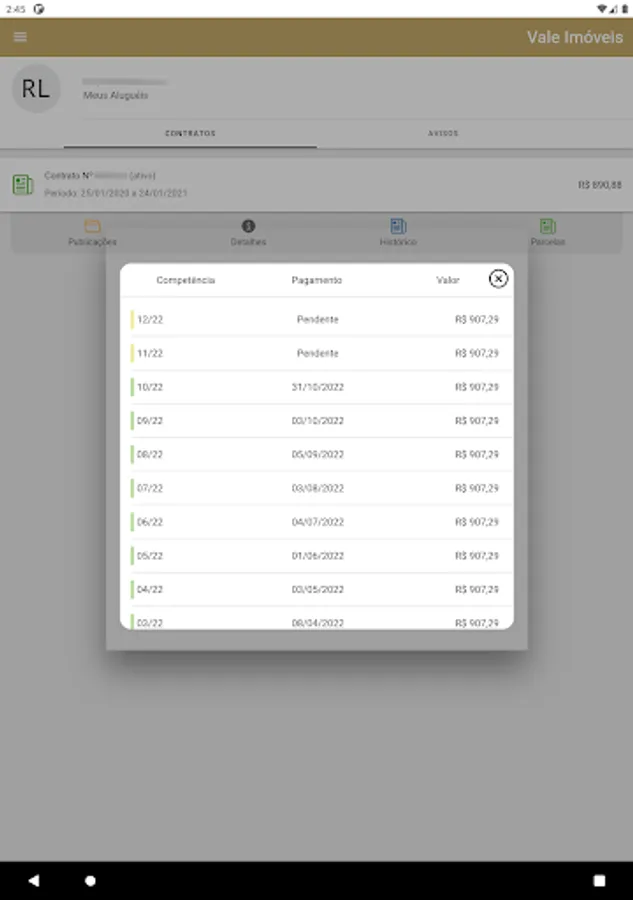Image resolution: width=633 pixels, height=900 pixels.
Task: Tap the Android back navigation button
Action: pos(34,880)
